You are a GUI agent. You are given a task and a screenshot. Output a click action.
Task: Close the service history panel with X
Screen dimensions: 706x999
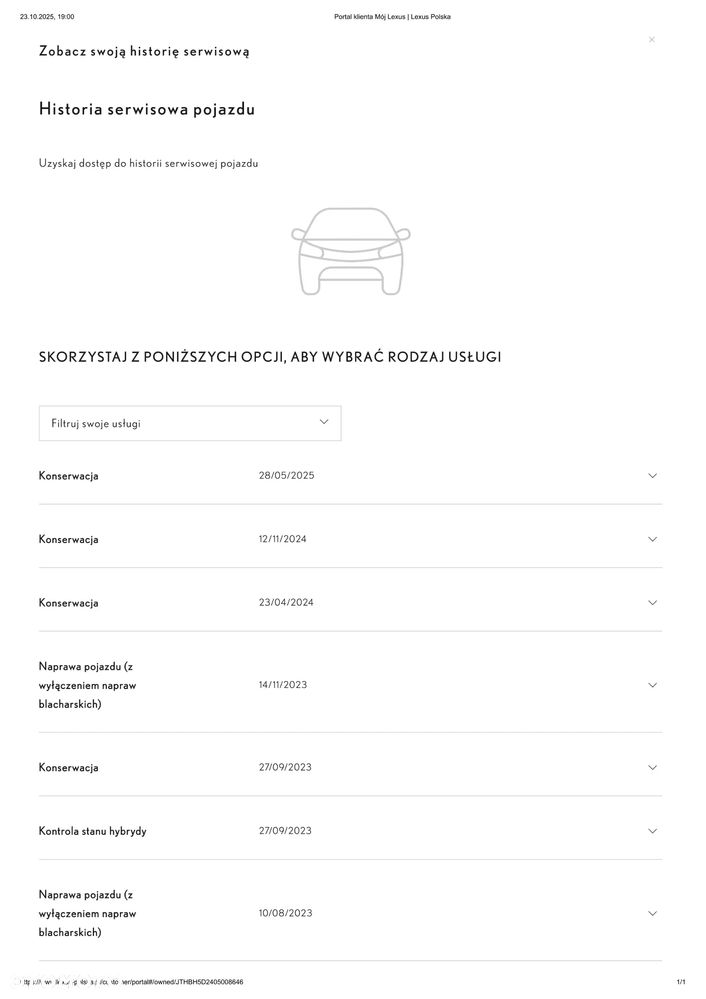652,40
